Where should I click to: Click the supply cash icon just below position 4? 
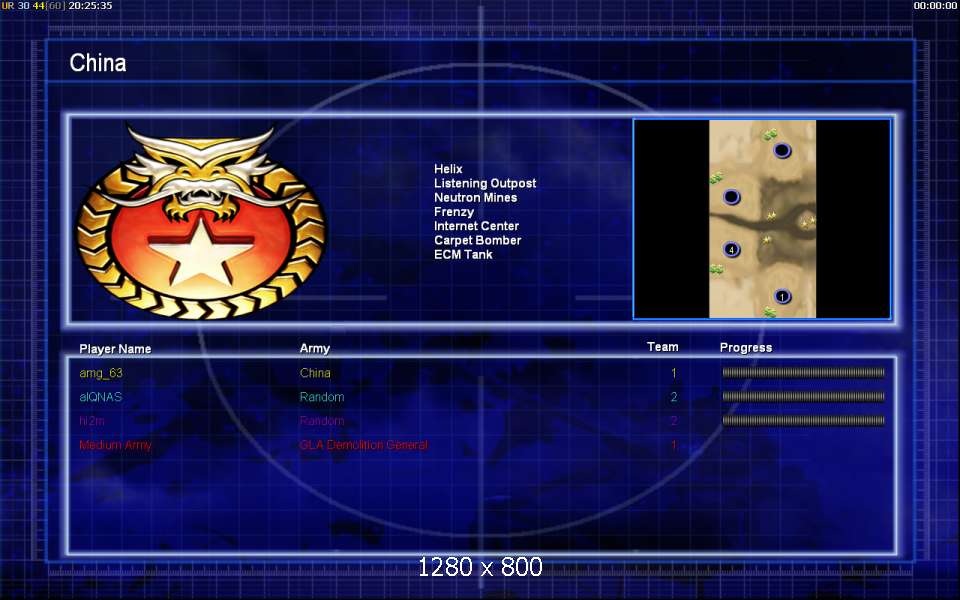click(716, 269)
